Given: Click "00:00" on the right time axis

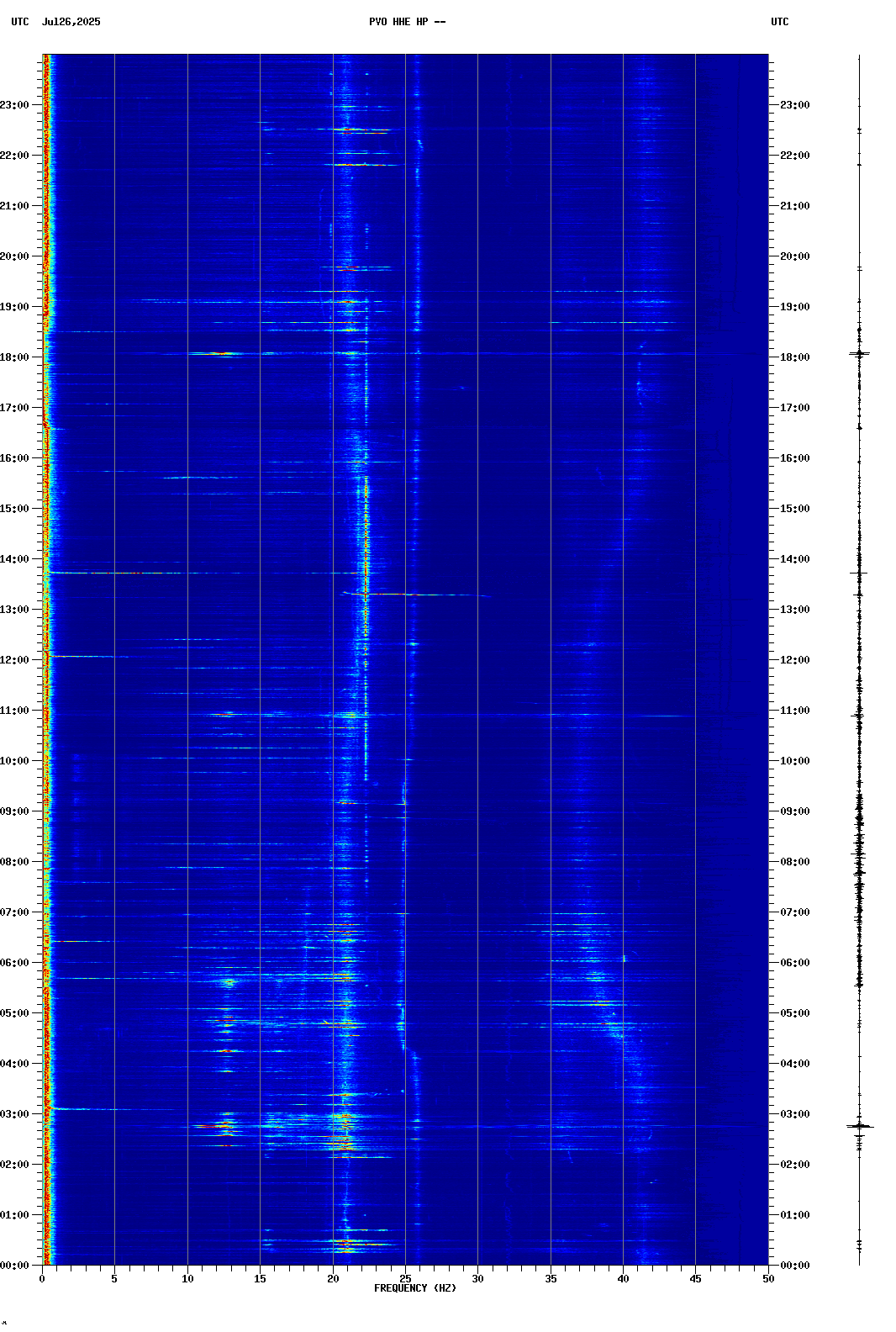Looking at the screenshot, I should pos(795,1266).
